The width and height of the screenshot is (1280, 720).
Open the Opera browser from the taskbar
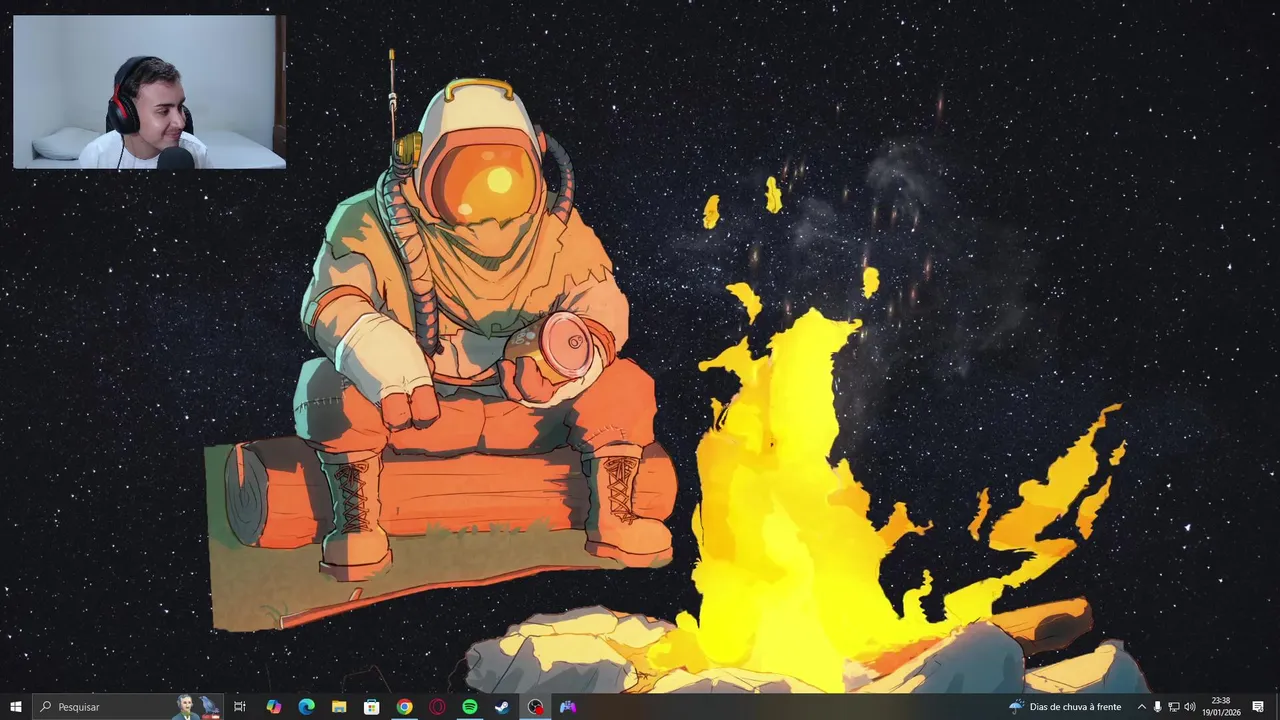click(x=437, y=707)
